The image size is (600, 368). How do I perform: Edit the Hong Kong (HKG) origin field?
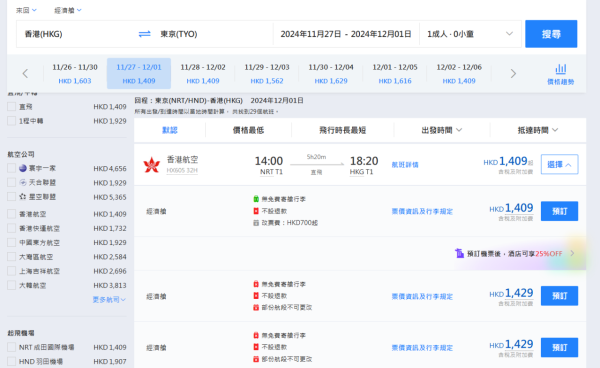click(x=76, y=34)
